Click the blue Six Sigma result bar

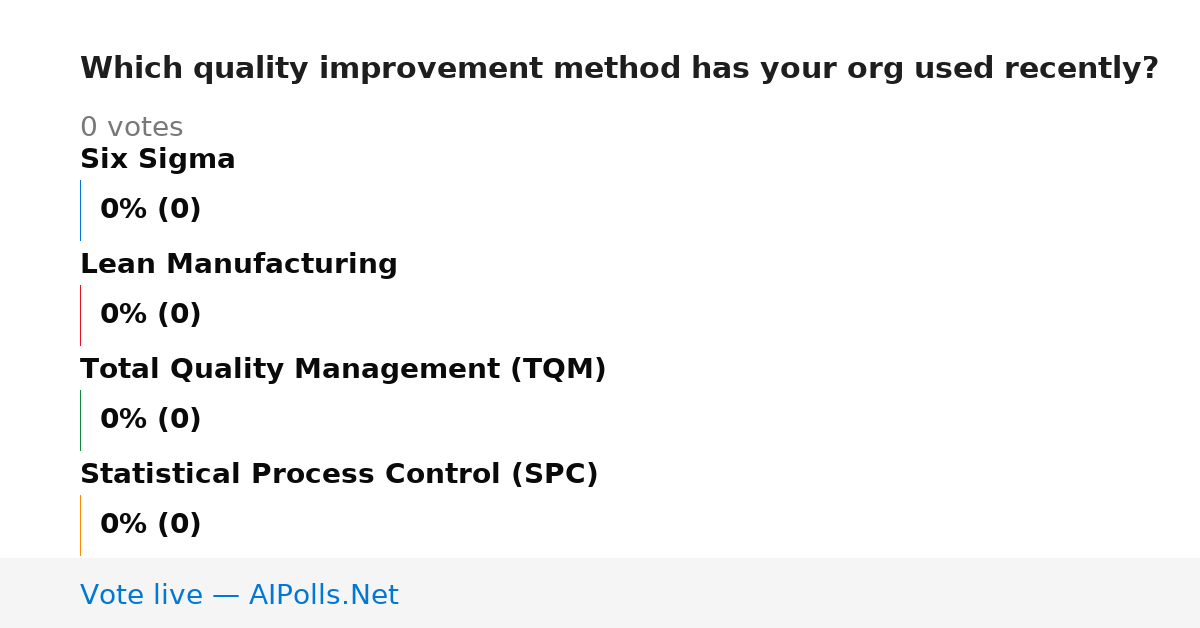80,210
